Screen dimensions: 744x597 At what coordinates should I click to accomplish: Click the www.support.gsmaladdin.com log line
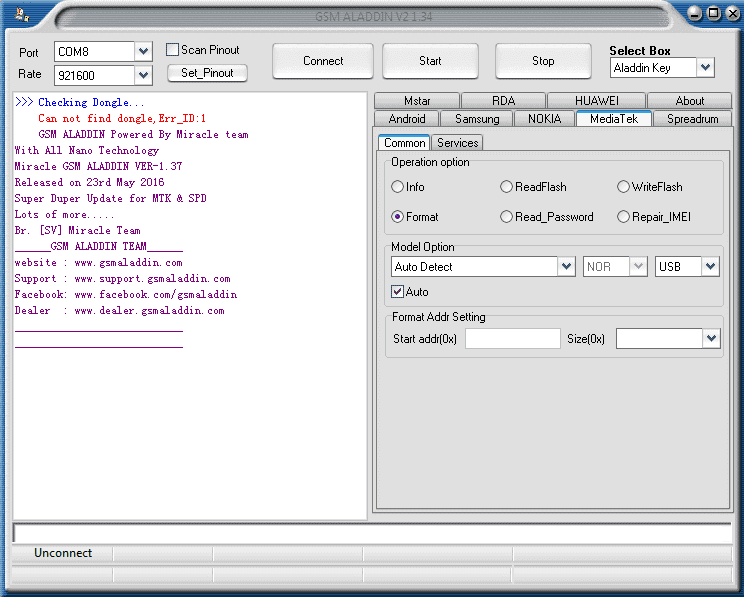pyautogui.click(x=122, y=279)
